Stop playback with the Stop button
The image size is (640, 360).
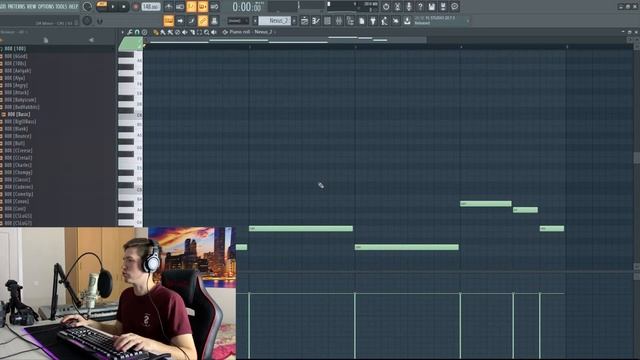(x=124, y=7)
